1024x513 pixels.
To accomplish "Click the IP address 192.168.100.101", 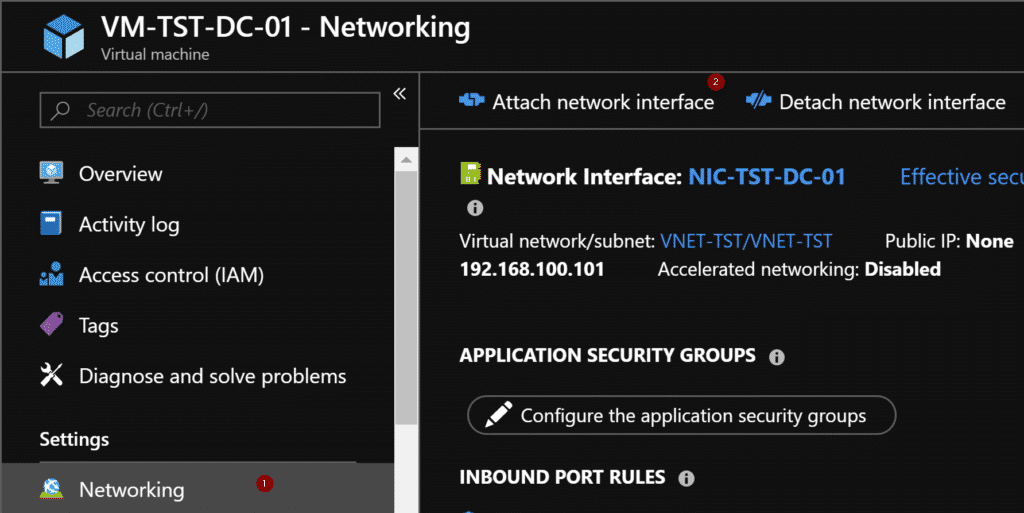I will click(x=532, y=269).
